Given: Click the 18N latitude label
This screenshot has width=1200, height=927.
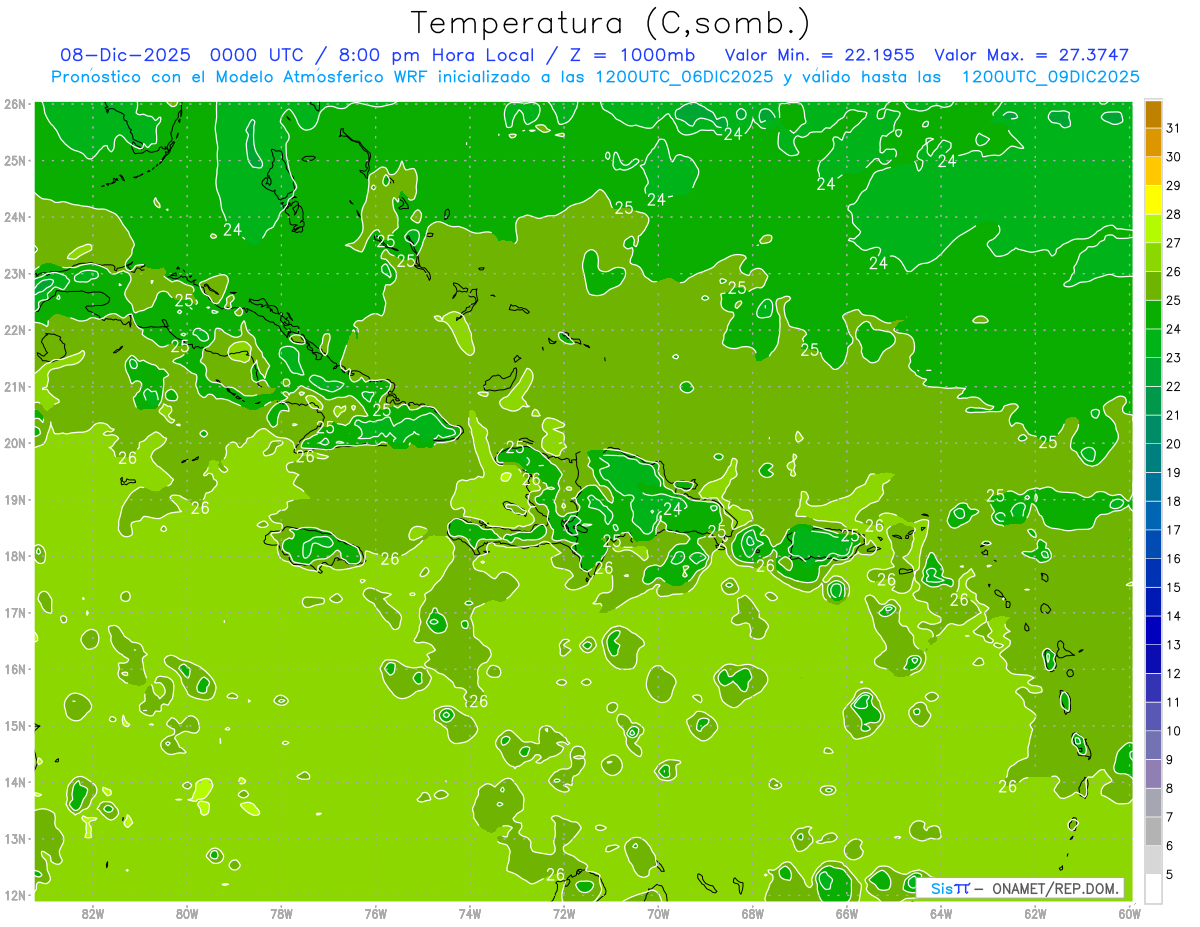Looking at the screenshot, I should tap(14, 556).
